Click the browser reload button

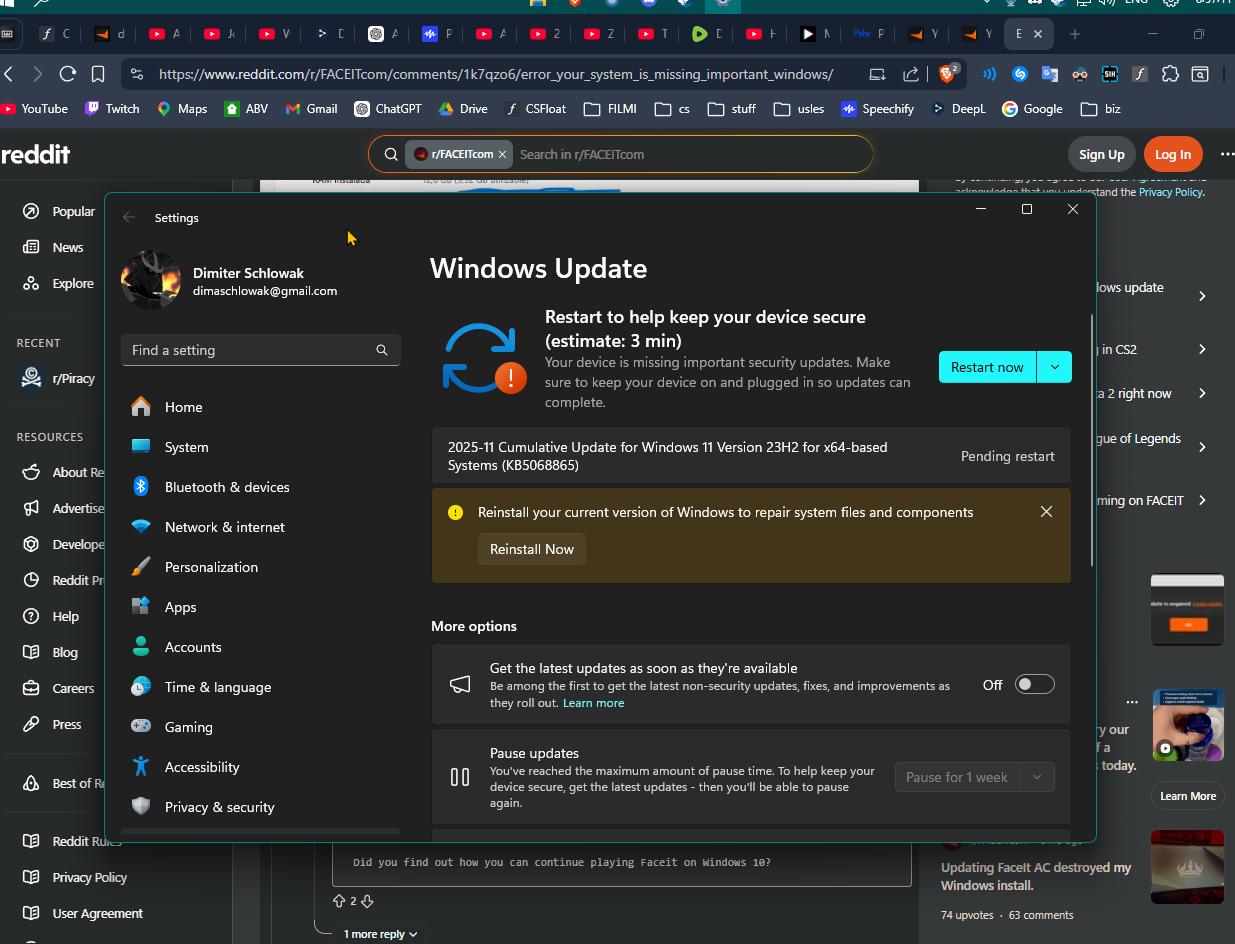tap(68, 74)
